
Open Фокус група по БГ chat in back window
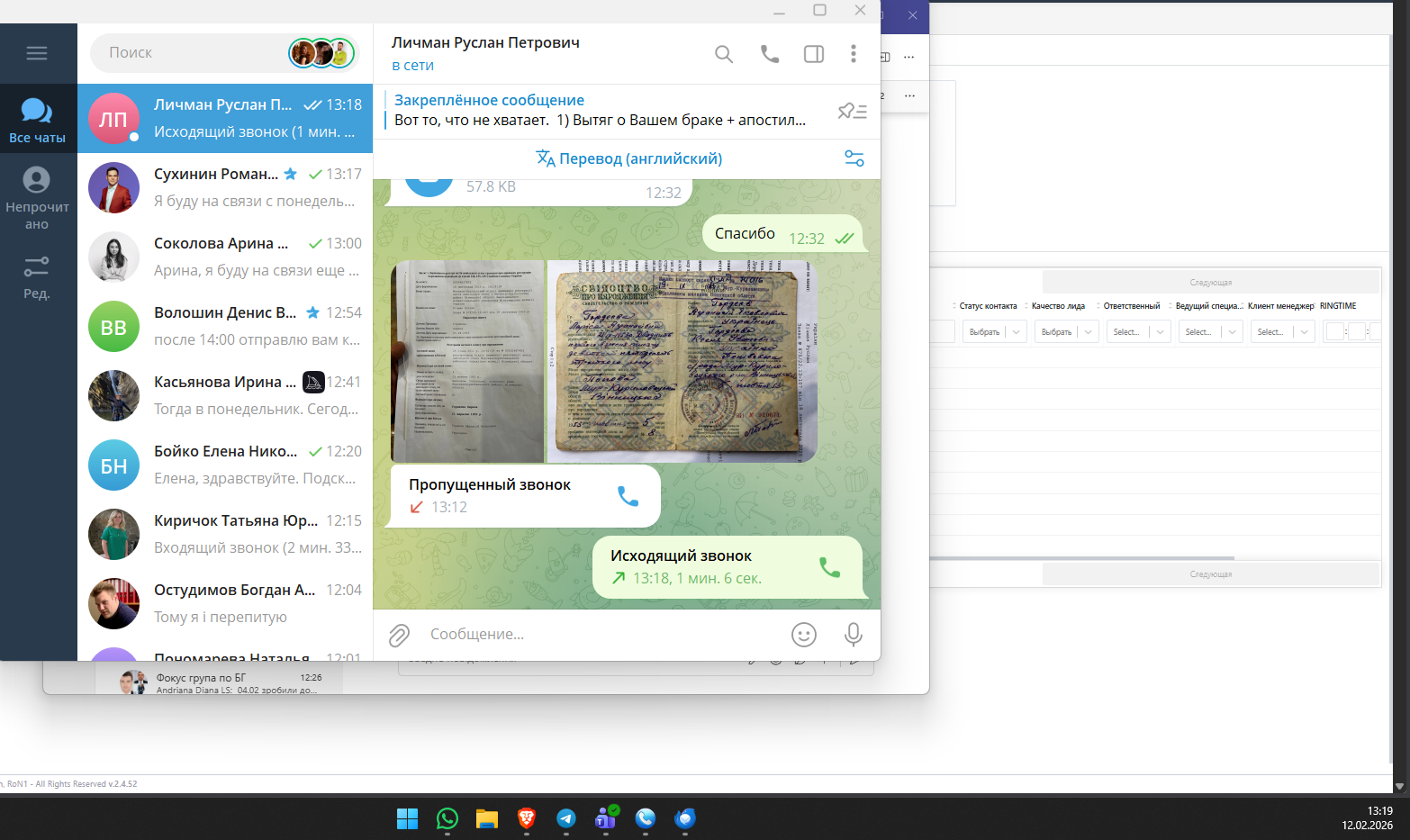click(219, 682)
